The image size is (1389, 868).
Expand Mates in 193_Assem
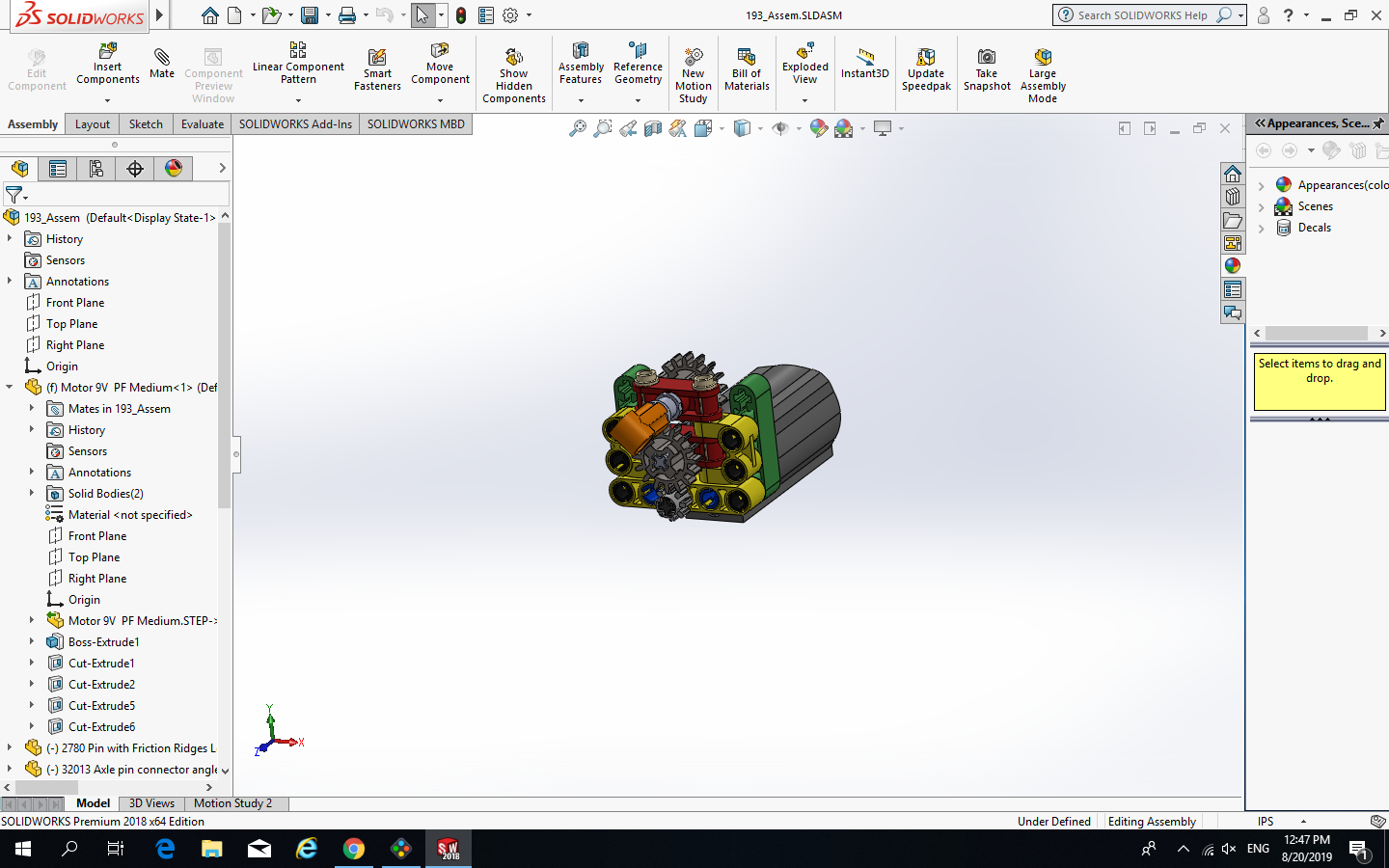click(32, 408)
